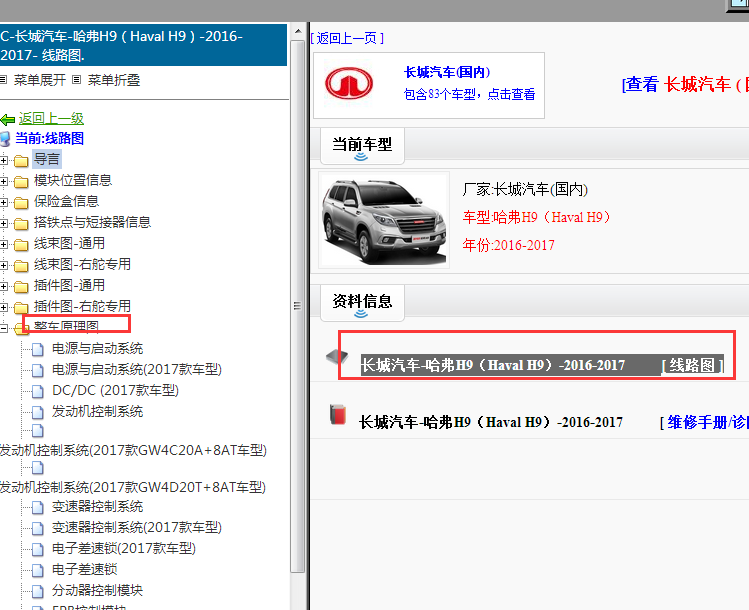
Task: Click the green back arrow icon
Action: click(x=8, y=119)
